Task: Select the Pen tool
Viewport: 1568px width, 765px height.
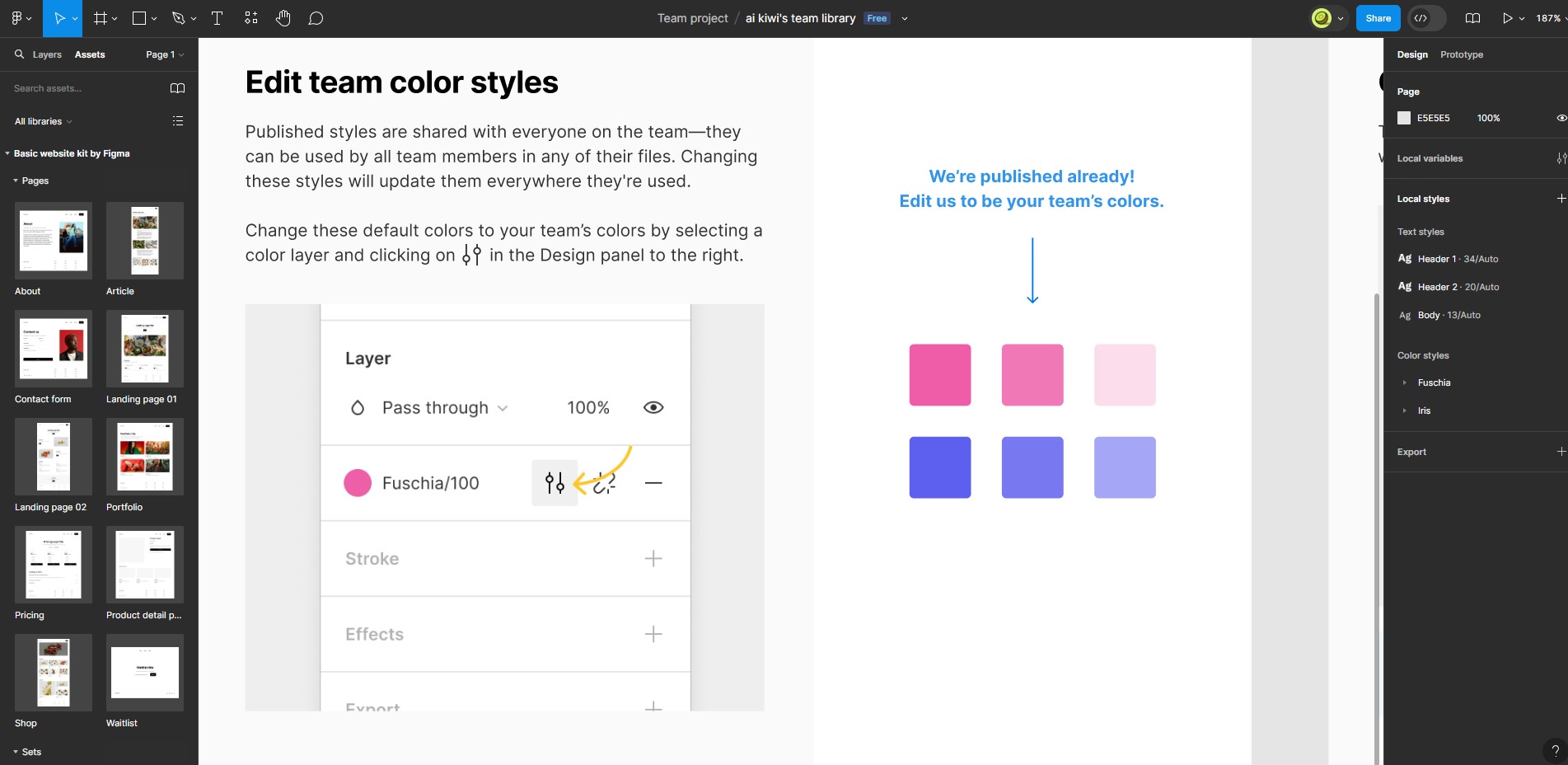Action: point(178,18)
